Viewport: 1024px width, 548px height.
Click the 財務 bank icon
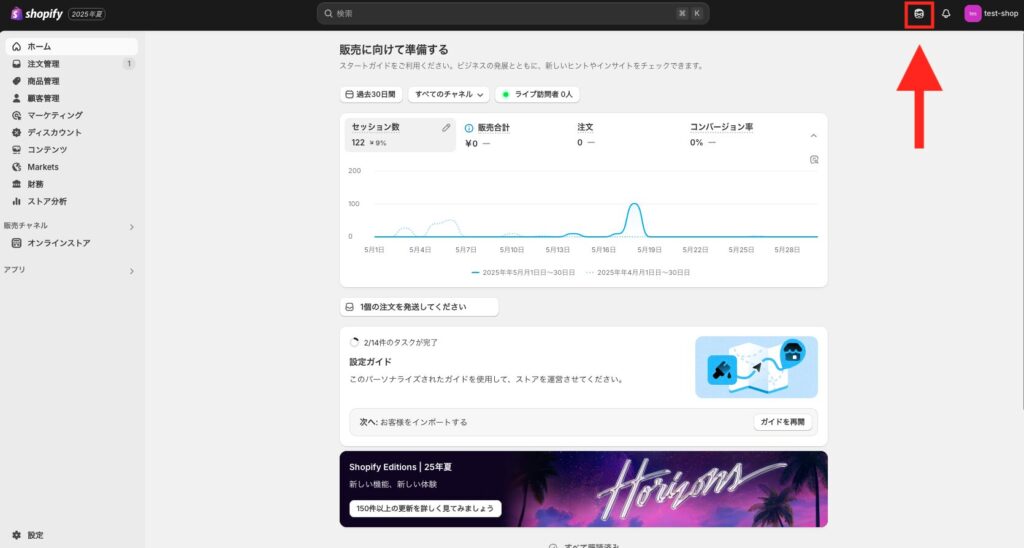16,184
